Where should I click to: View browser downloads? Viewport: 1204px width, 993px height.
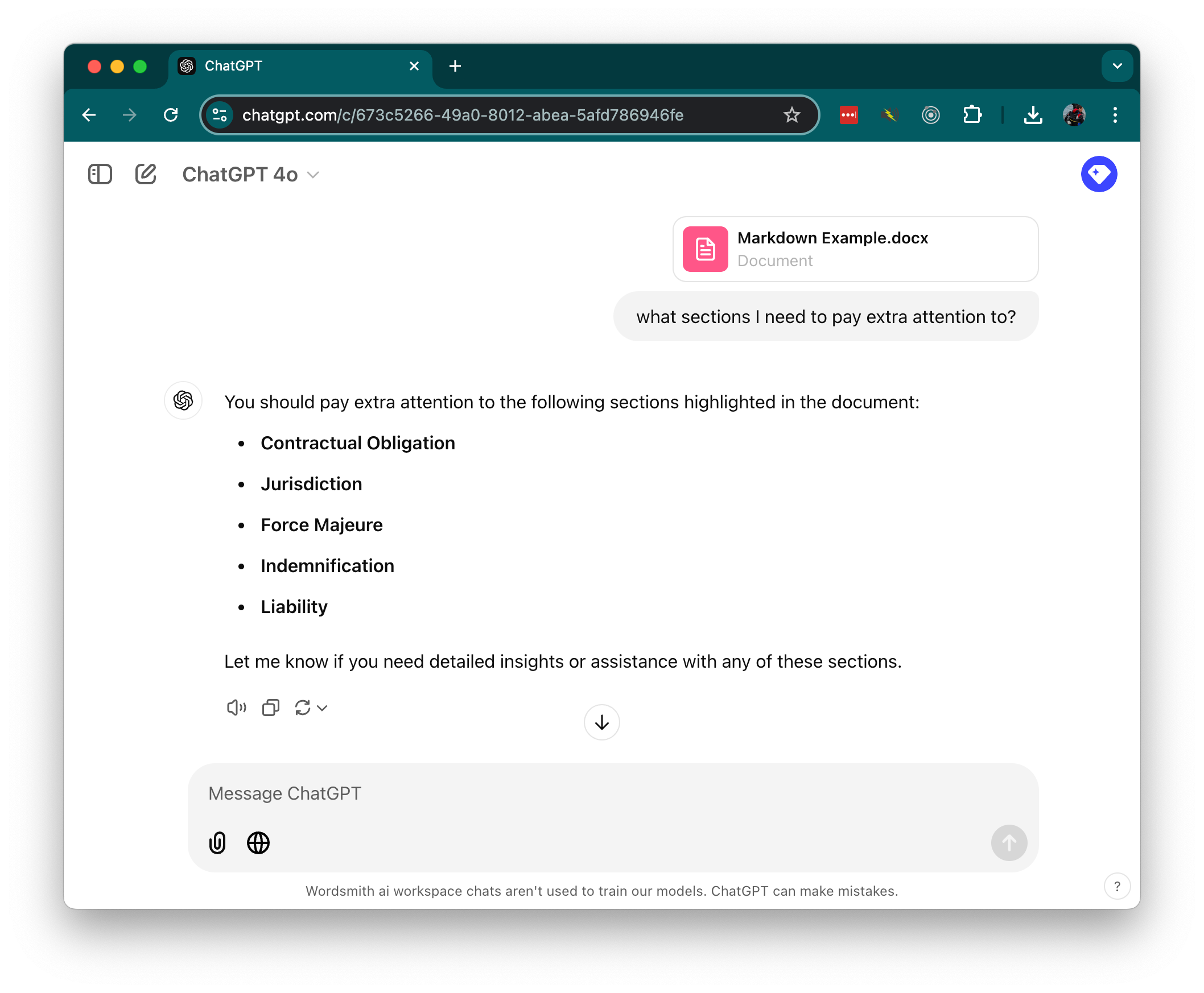[1033, 114]
